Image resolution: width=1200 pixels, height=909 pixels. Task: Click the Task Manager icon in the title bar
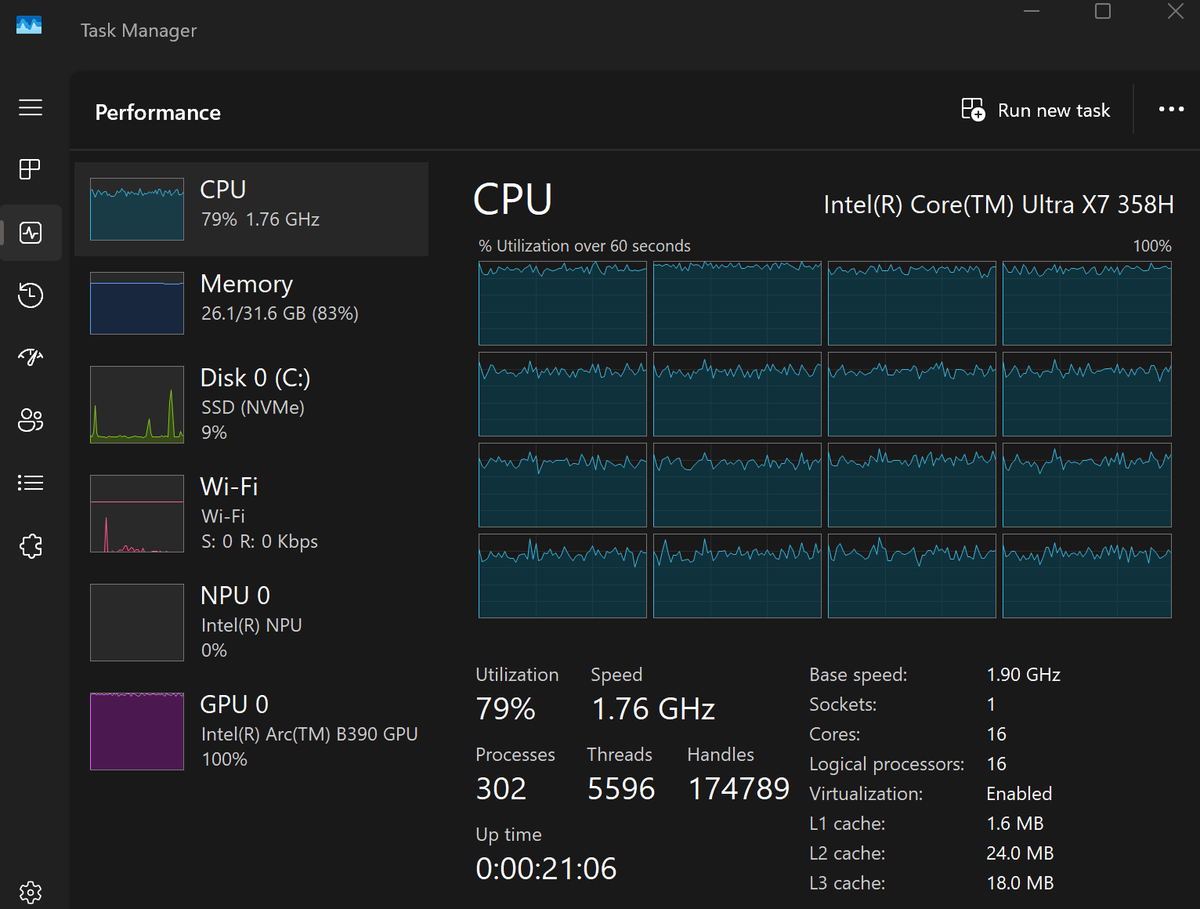tap(29, 25)
